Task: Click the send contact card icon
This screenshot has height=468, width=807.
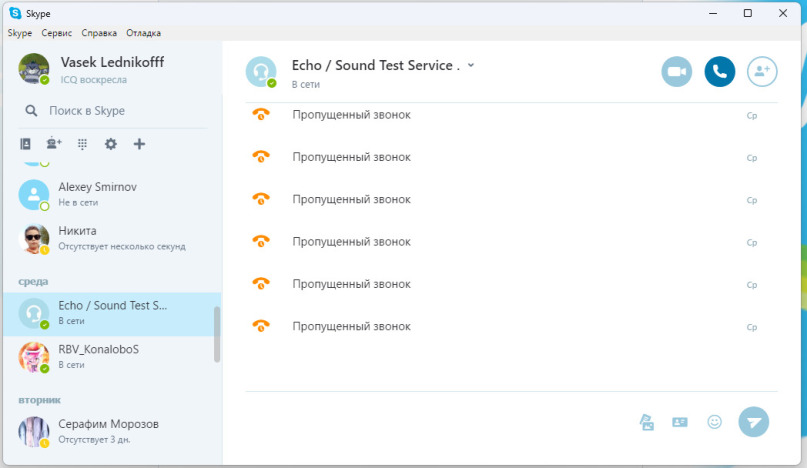Action: coord(680,422)
